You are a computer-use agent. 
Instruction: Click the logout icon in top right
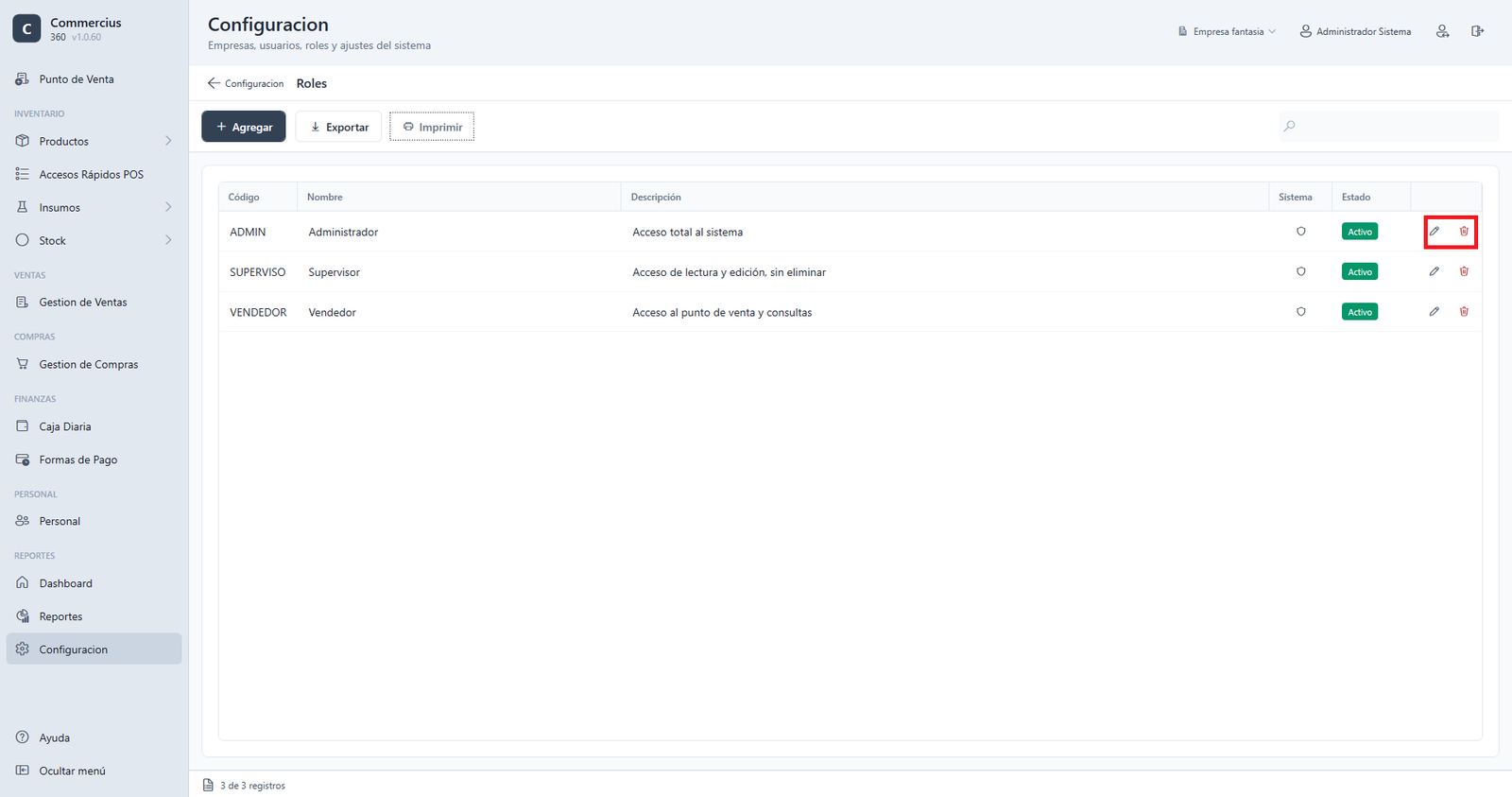(1477, 31)
